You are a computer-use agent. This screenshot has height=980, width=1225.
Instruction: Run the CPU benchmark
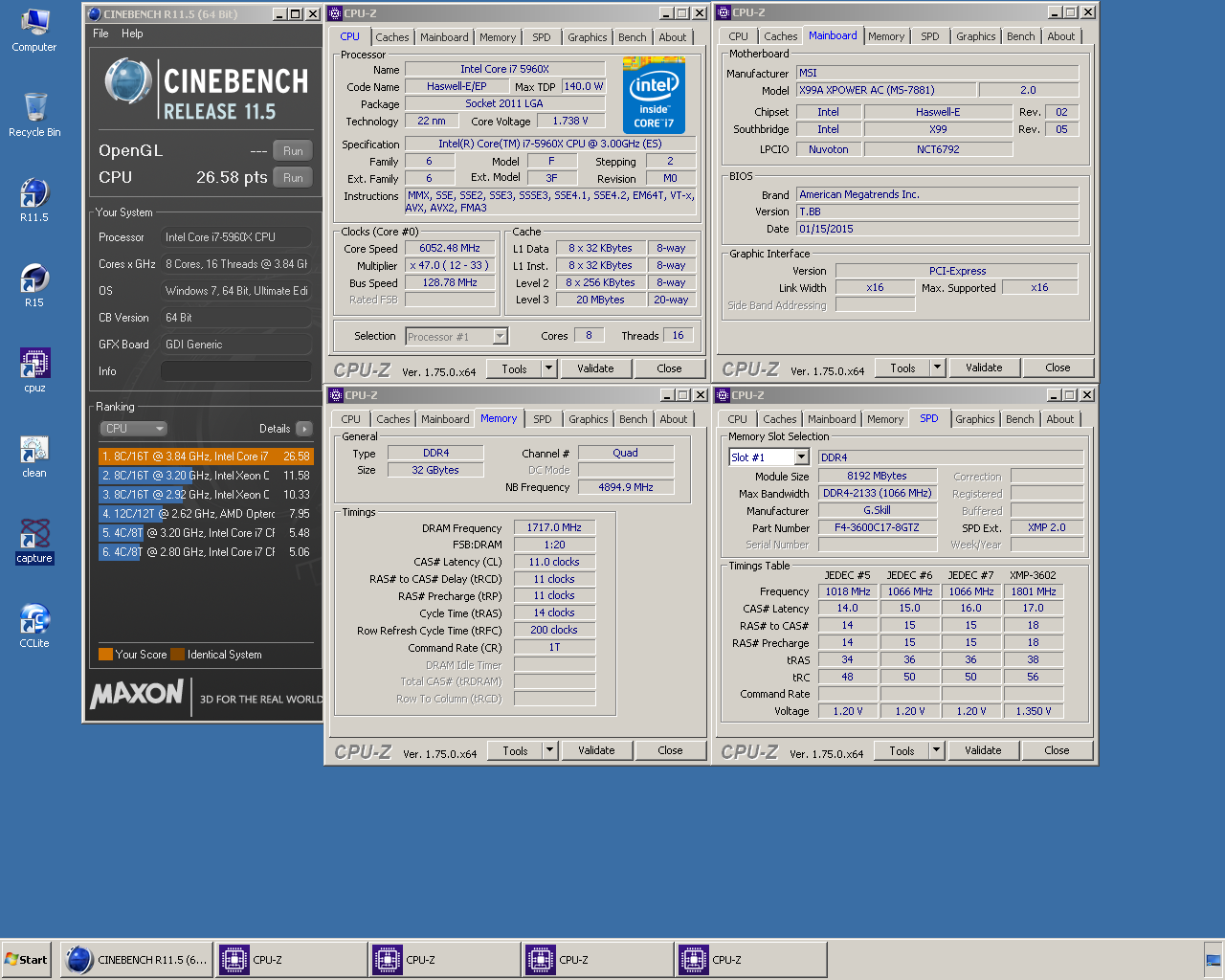click(293, 178)
